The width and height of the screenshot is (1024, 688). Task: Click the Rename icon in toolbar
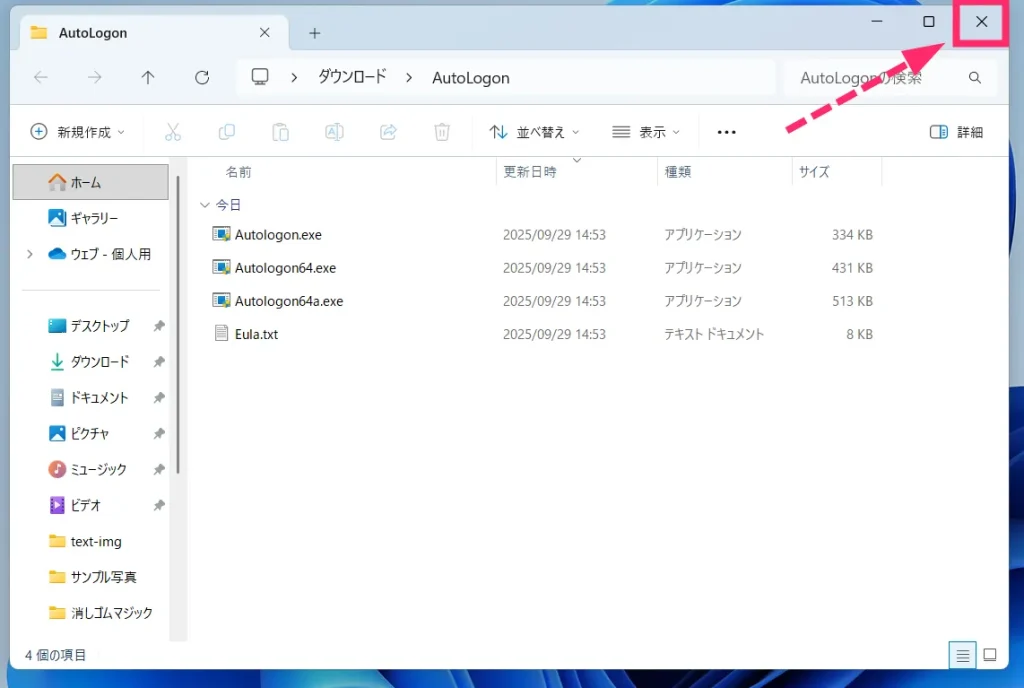pos(334,133)
